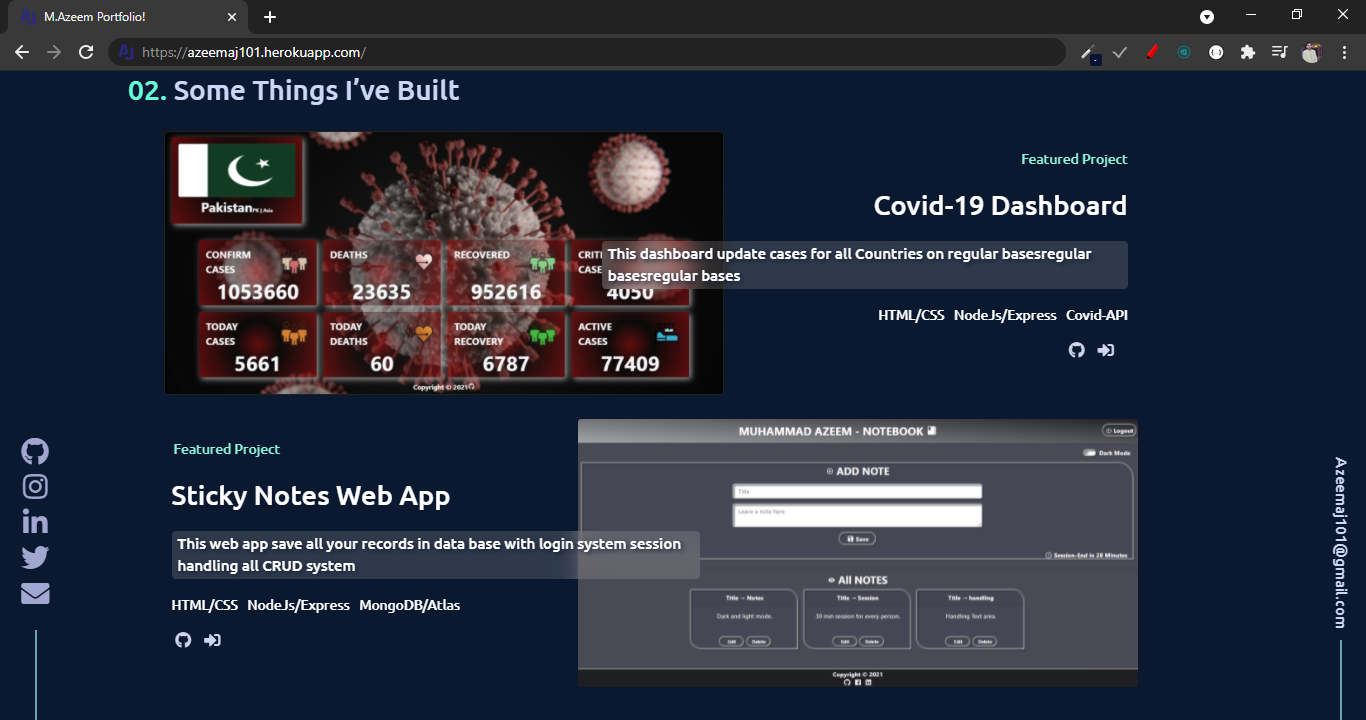This screenshot has width=1366, height=720.
Task: Open a new browser tab
Action: click(270, 17)
